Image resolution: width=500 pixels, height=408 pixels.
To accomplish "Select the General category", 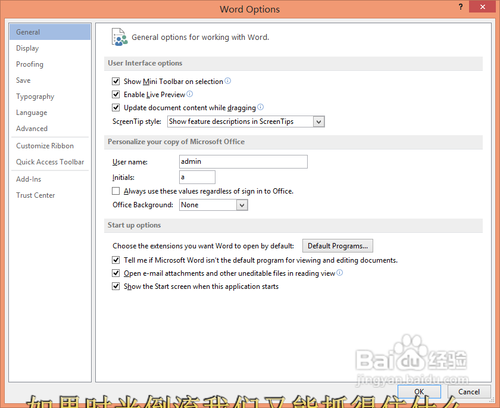I will click(x=50, y=32).
